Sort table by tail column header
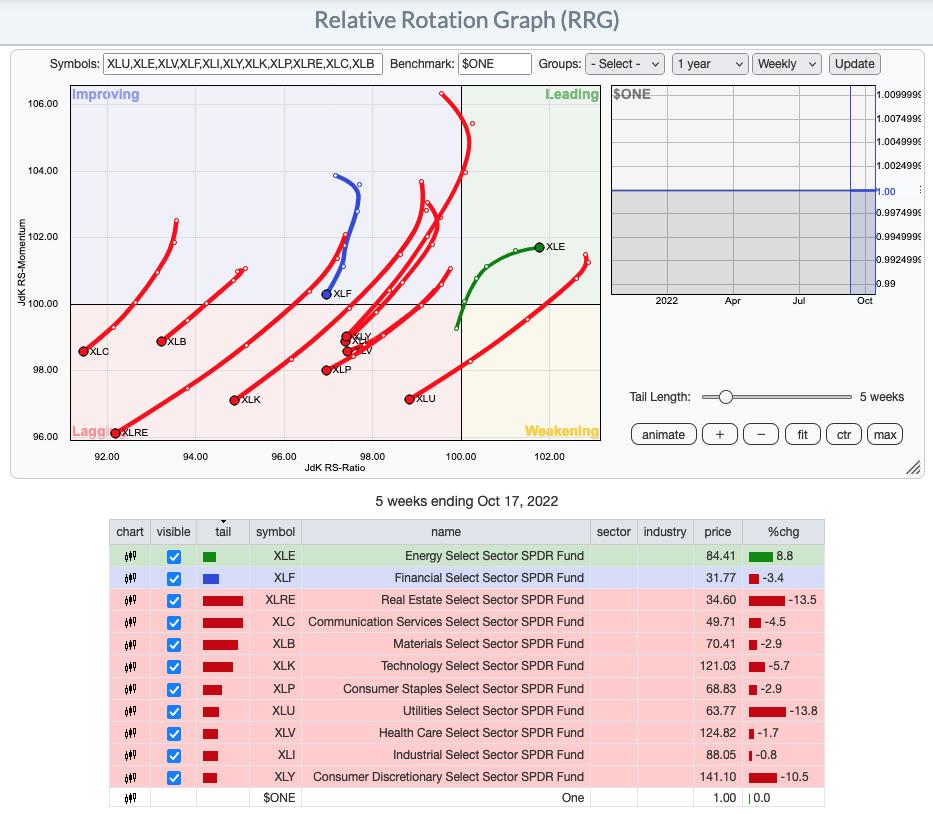Screen dimensions: 933x814 point(223,532)
